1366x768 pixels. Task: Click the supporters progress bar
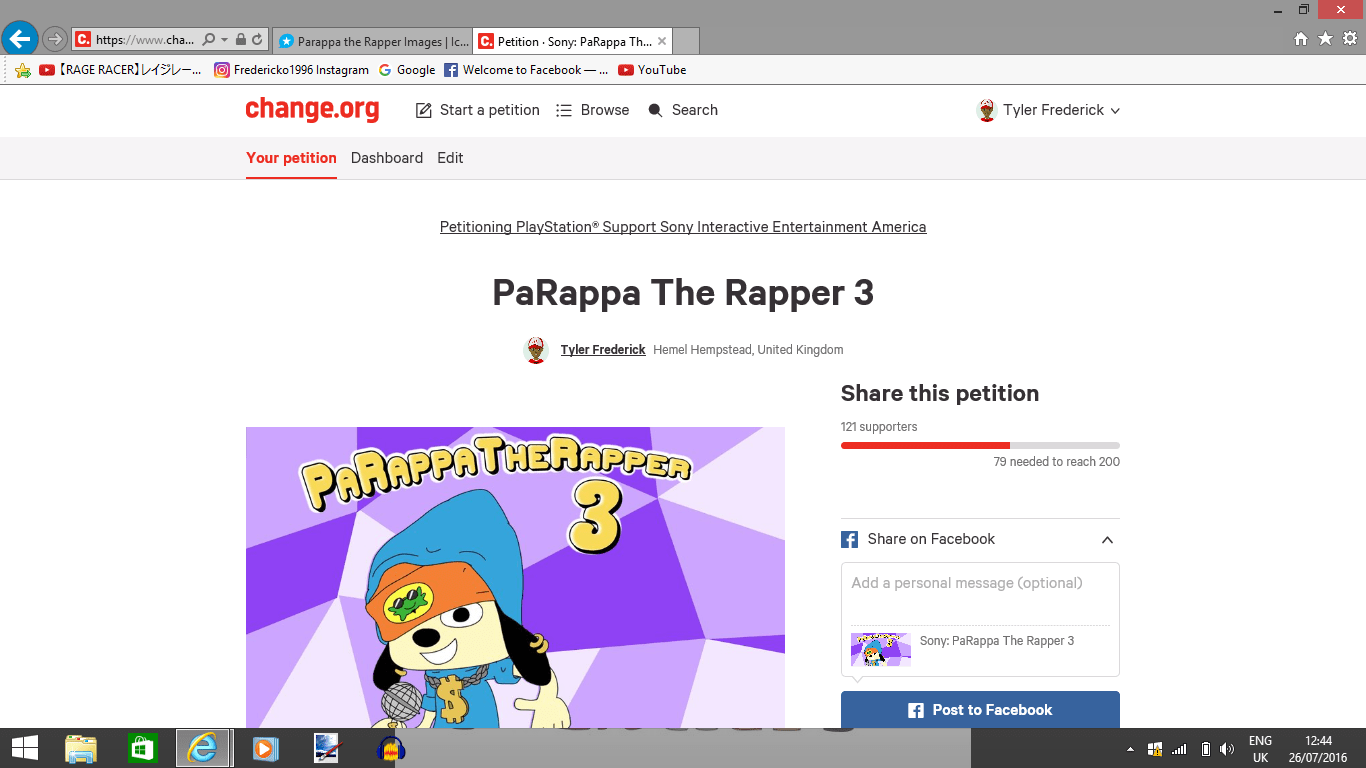(980, 445)
